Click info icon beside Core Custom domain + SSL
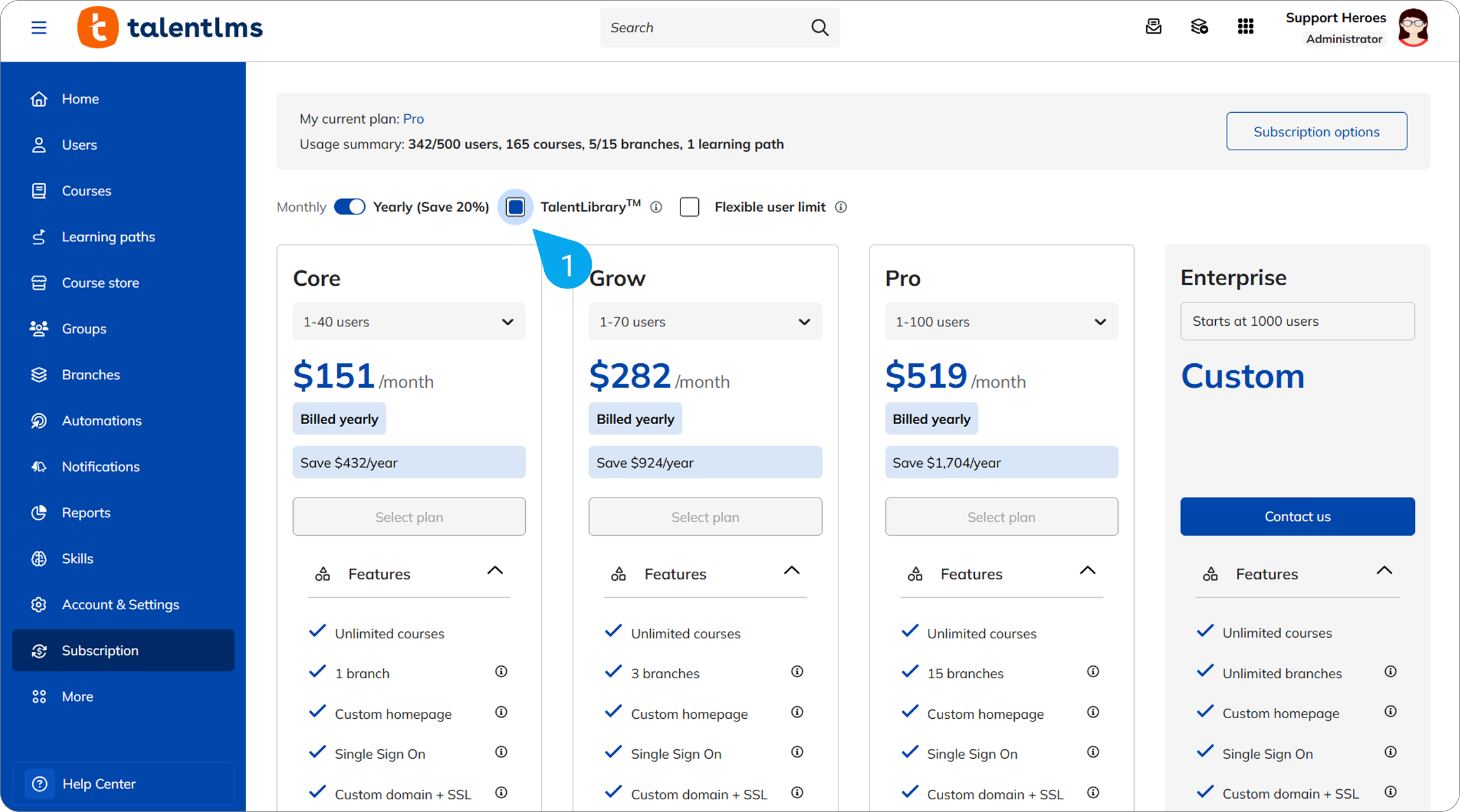This screenshot has height=812, width=1460. (x=501, y=792)
